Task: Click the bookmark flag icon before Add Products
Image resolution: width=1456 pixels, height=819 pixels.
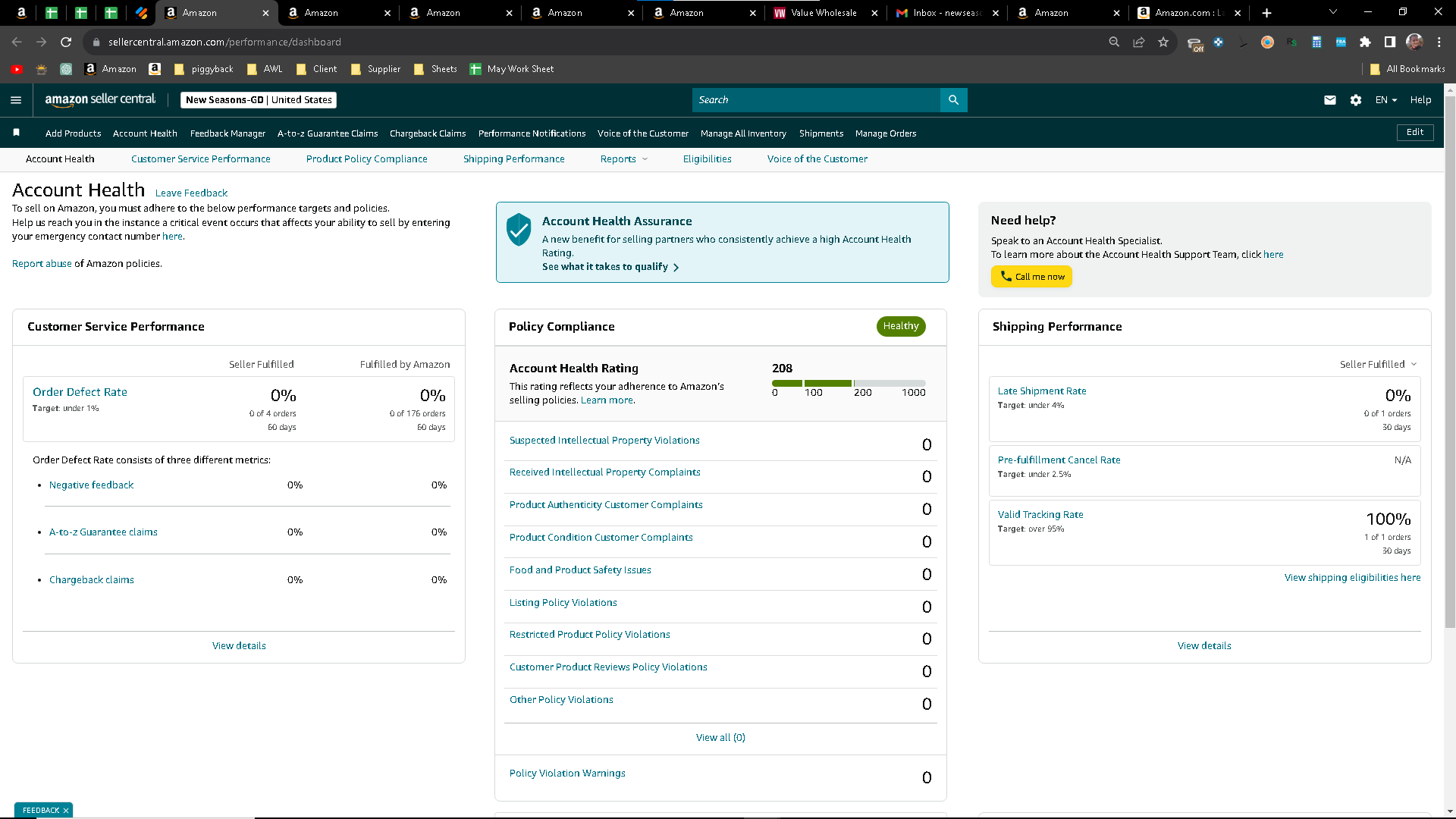Action: tap(16, 133)
